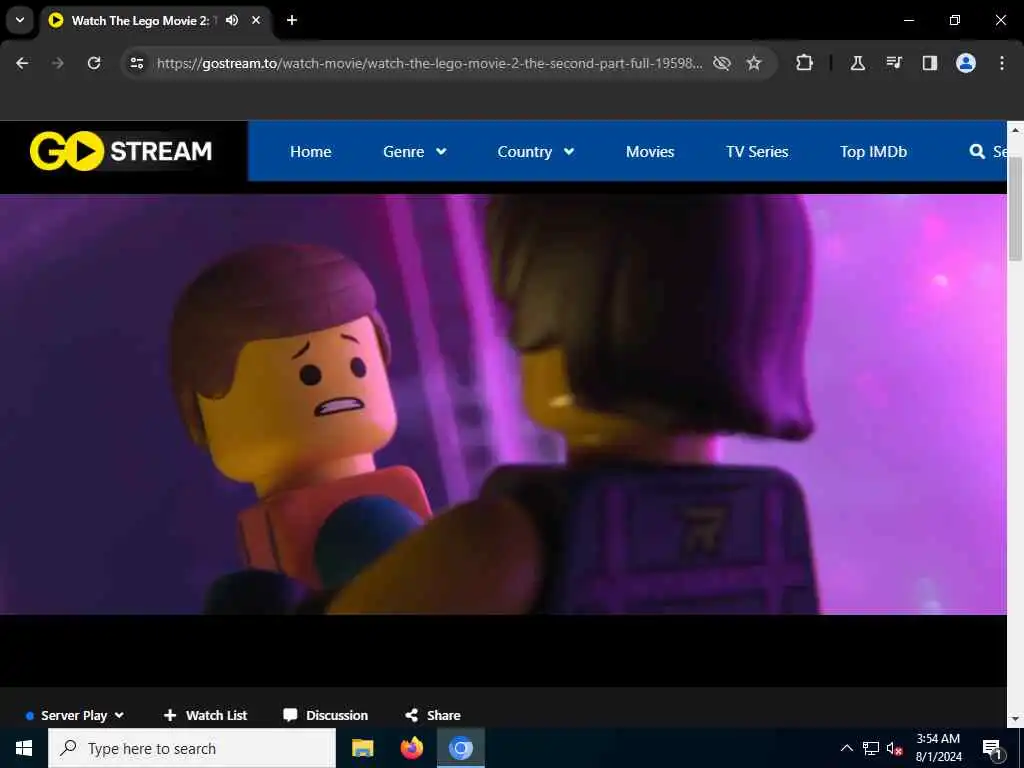Screen dimensions: 1024x768
Task: Launch Firefox from the taskbar
Action: point(411,748)
